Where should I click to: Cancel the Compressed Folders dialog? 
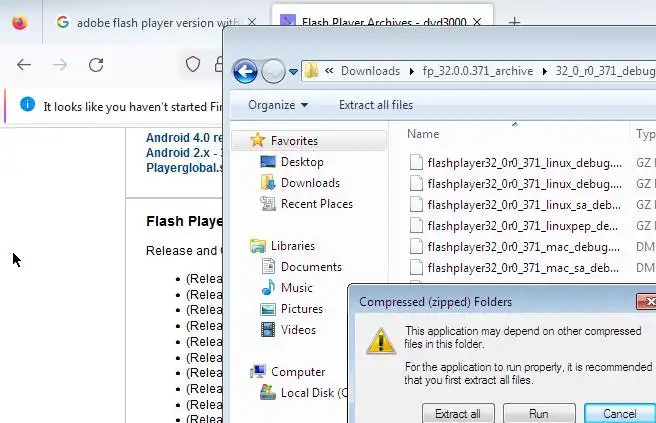coord(620,413)
